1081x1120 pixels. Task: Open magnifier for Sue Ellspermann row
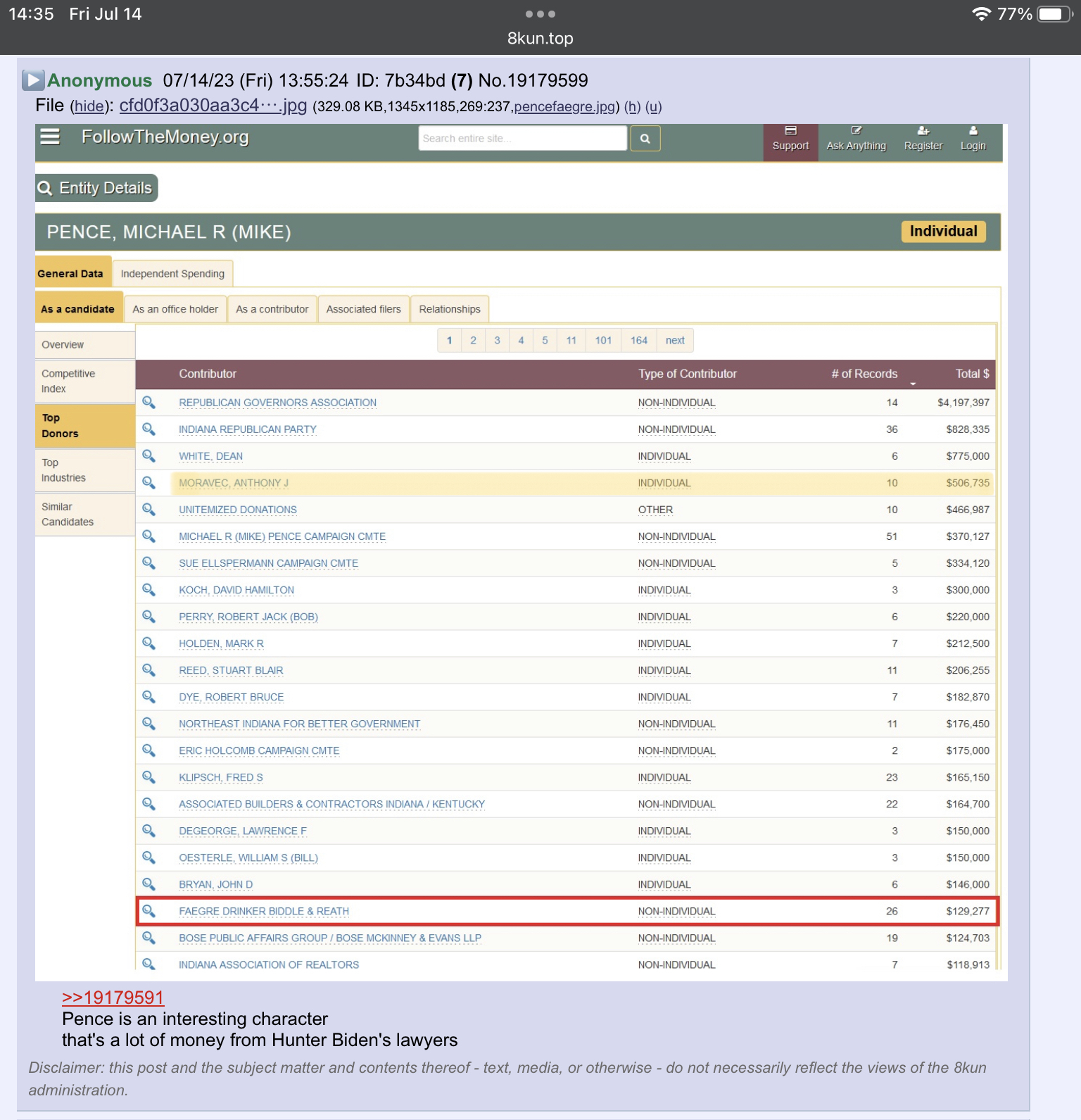(x=148, y=562)
